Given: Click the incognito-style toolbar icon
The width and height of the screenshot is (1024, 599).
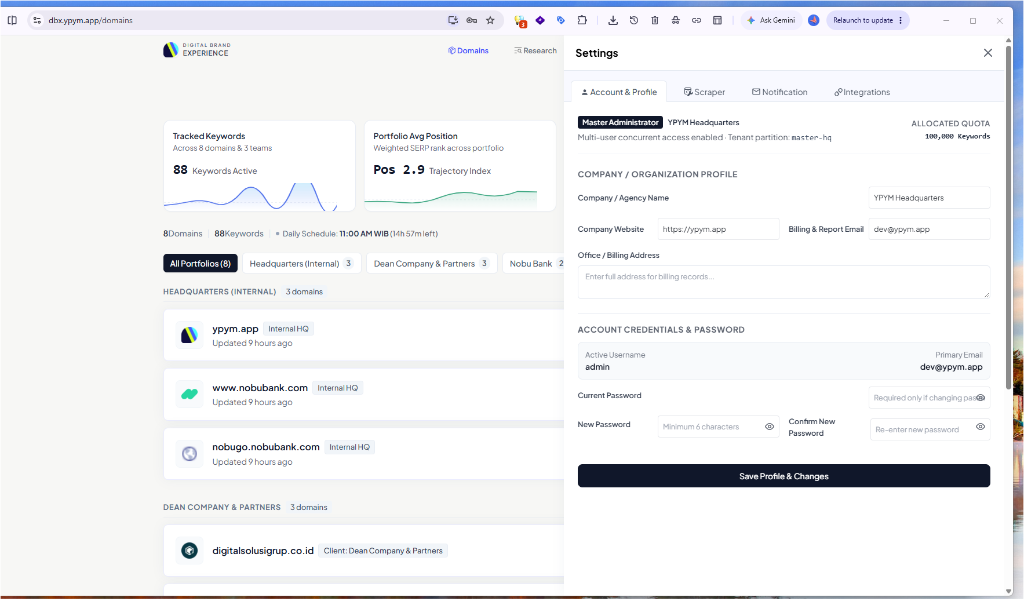Looking at the screenshot, I should click(x=675, y=20).
